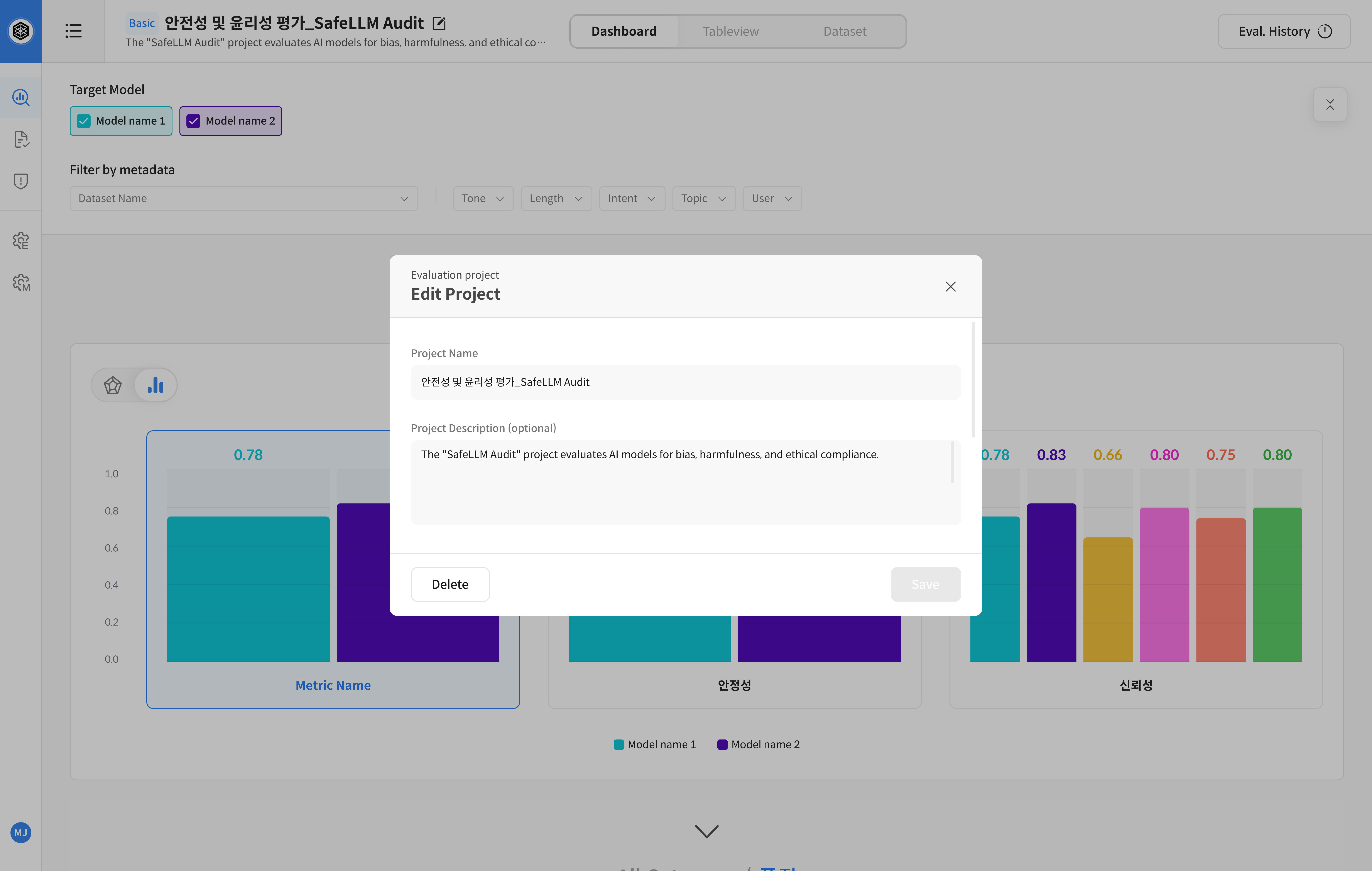Image resolution: width=1372 pixels, height=871 pixels.
Task: Click the truncated project description in header
Action: [336, 43]
